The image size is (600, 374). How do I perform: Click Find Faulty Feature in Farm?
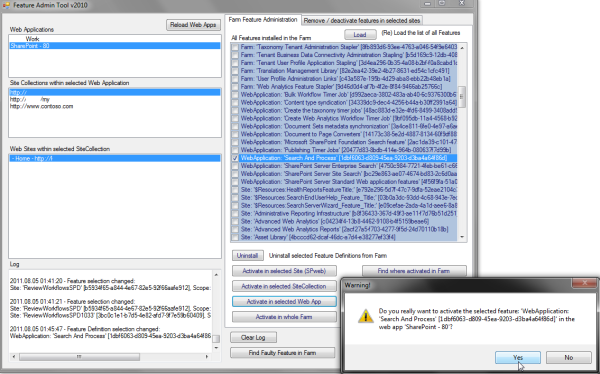[x=282, y=353]
